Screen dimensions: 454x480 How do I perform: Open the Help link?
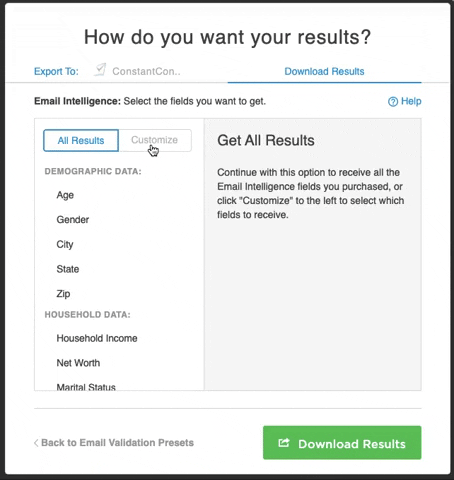(x=405, y=101)
